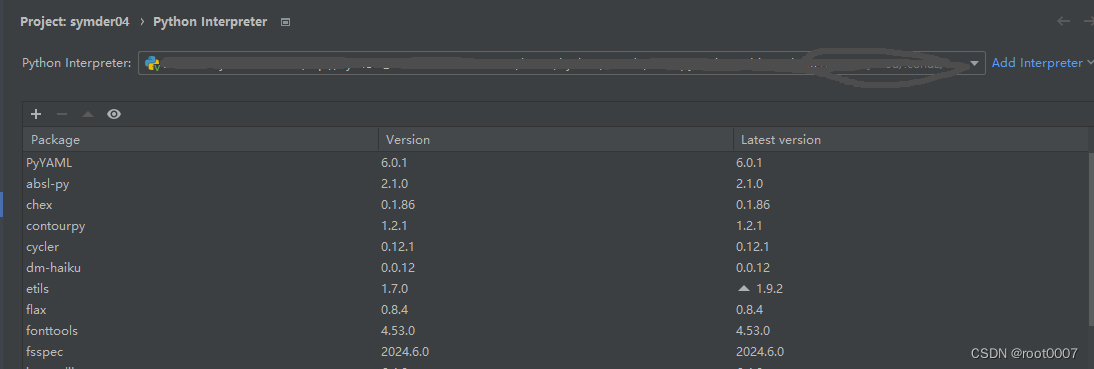1094x369 pixels.
Task: Select the fsspec package row
Action: point(555,352)
